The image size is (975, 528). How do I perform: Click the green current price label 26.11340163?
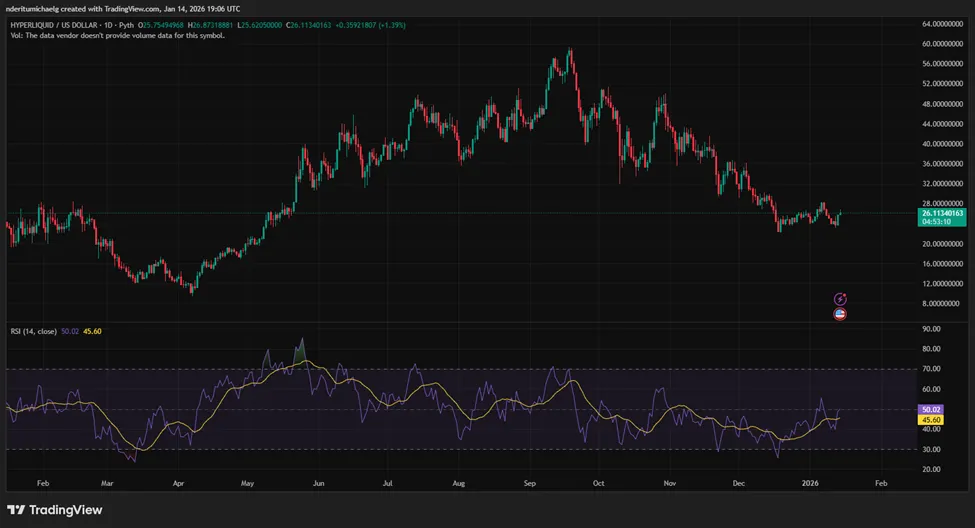coord(940,213)
